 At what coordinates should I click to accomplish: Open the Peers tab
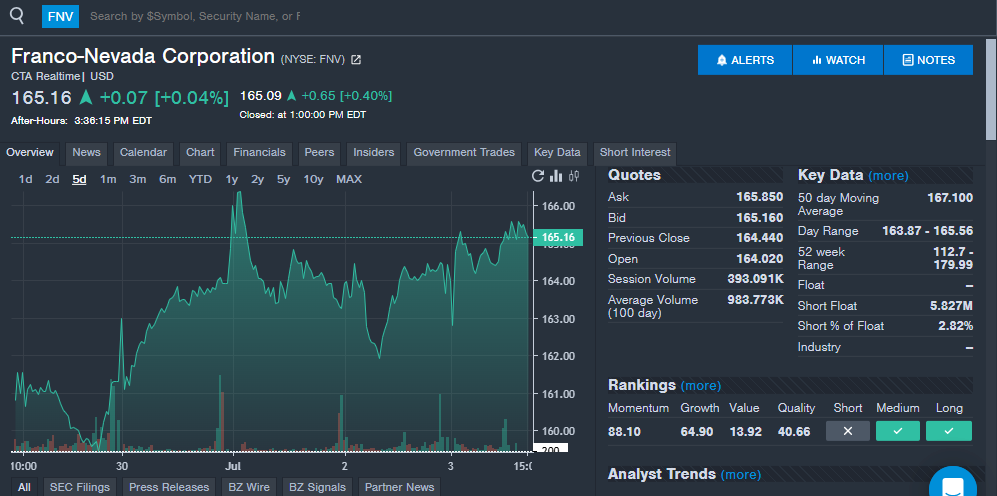point(319,153)
